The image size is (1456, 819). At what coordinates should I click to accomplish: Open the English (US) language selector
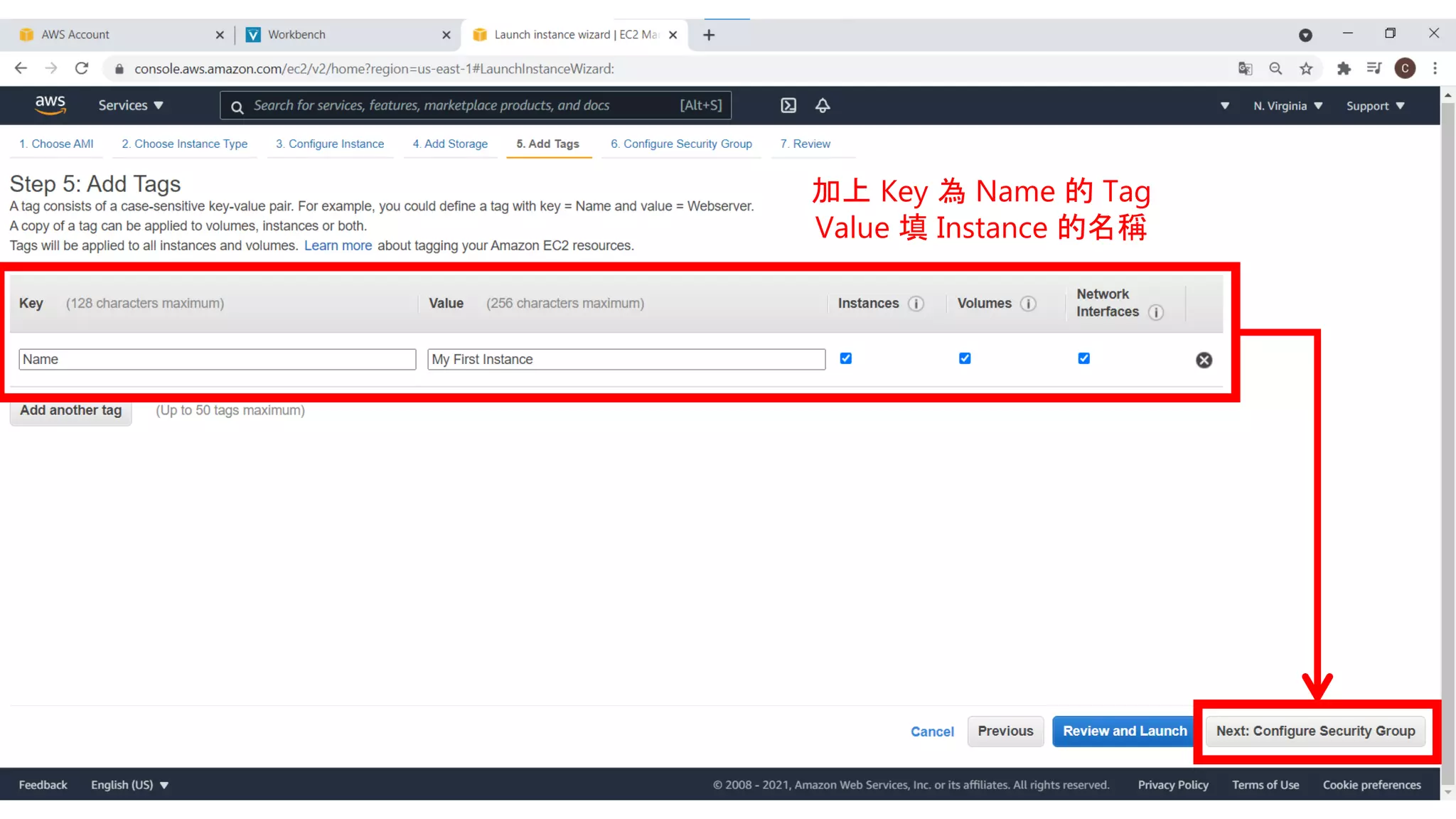pyautogui.click(x=129, y=785)
